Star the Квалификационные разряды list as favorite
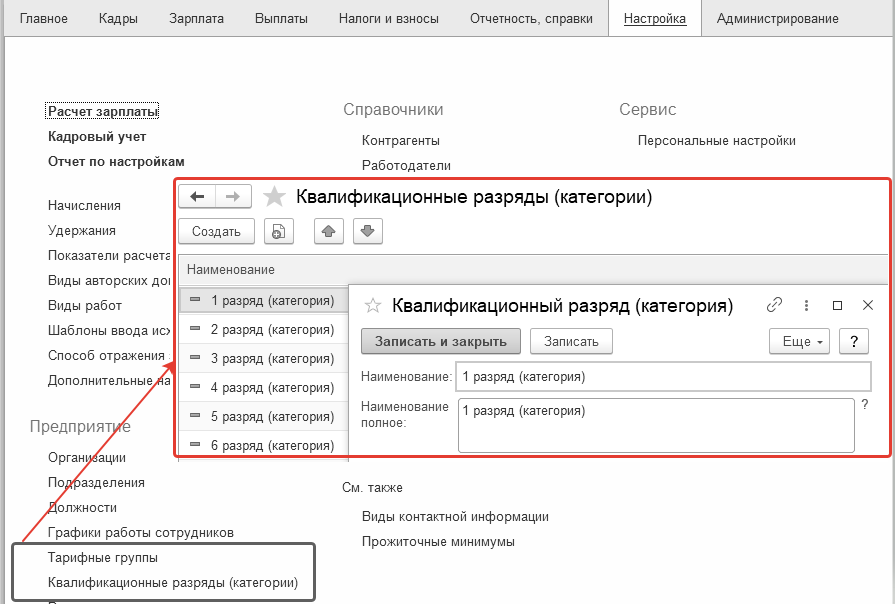This screenshot has height=604, width=895. click(x=275, y=197)
